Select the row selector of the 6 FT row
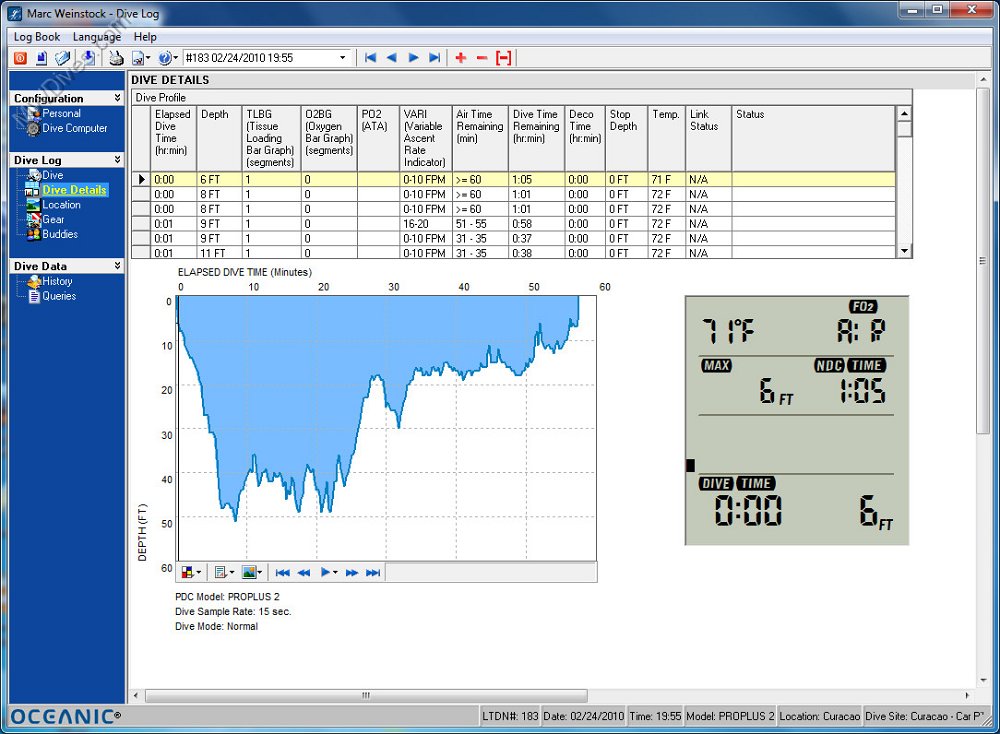Image resolution: width=1000 pixels, height=734 pixels. 141,180
